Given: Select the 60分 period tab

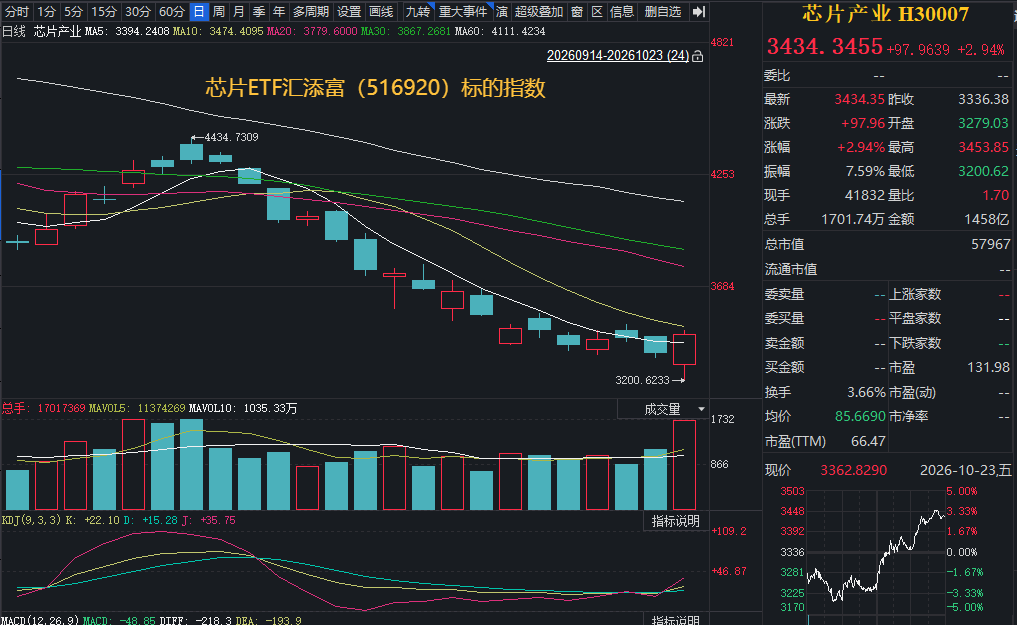Looking at the screenshot, I should click(172, 12).
